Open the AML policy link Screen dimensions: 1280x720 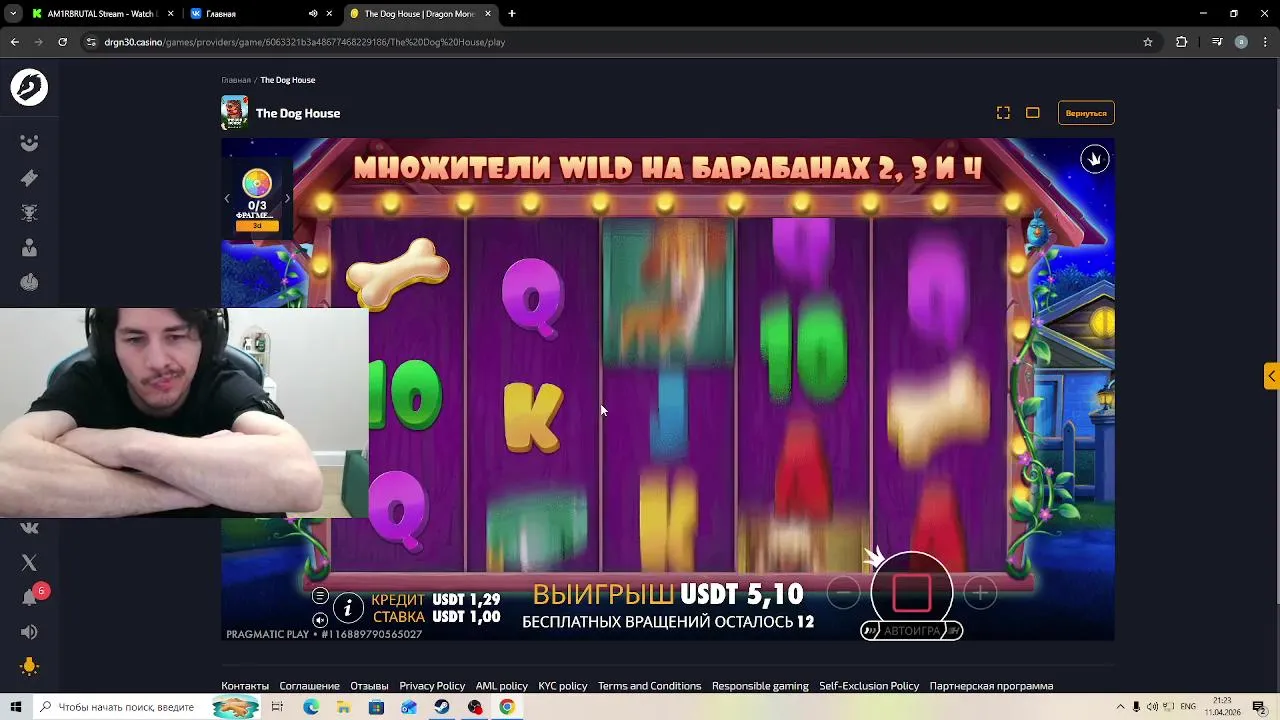coord(502,686)
